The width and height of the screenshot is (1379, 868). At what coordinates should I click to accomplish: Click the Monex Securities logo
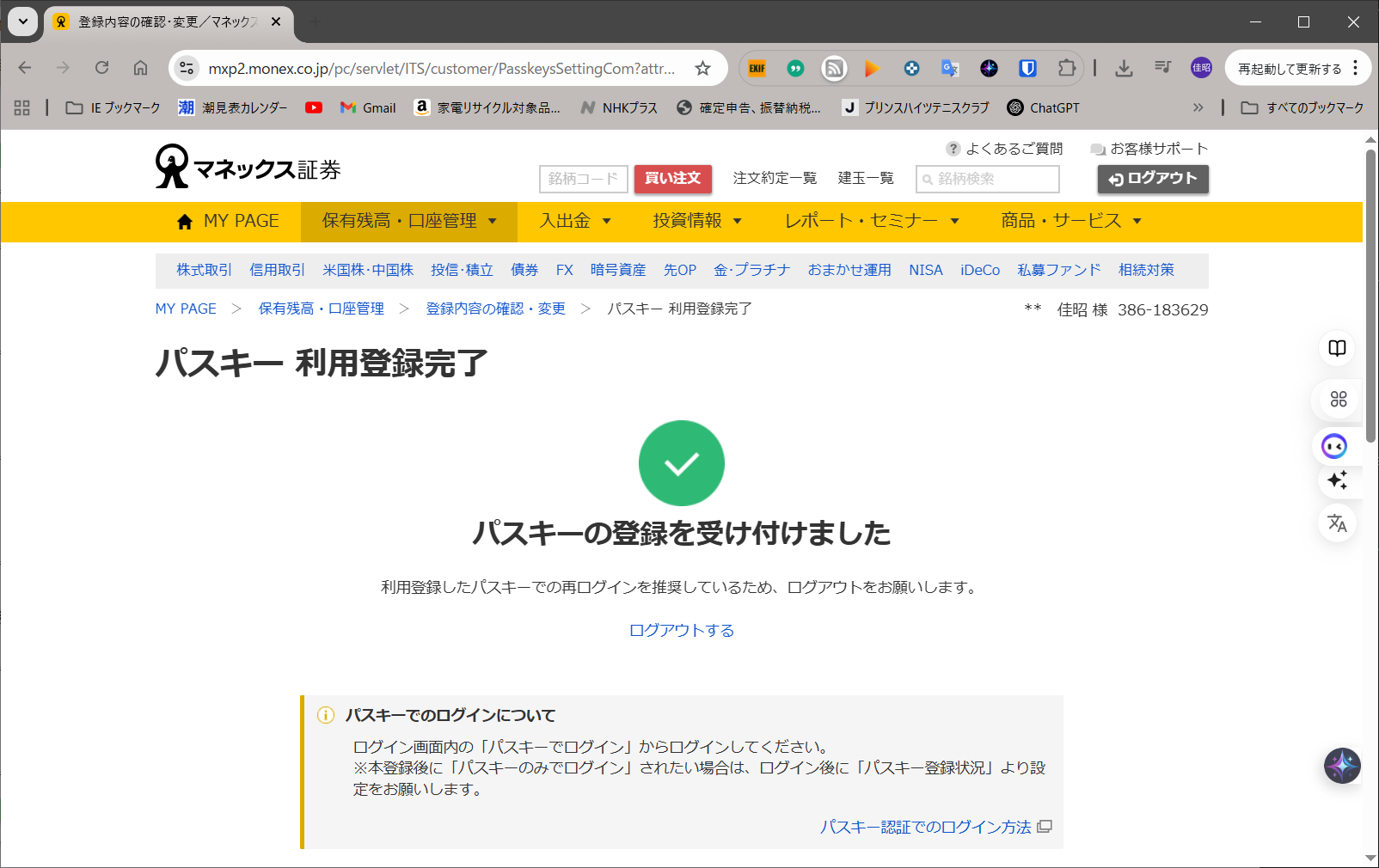tap(248, 168)
